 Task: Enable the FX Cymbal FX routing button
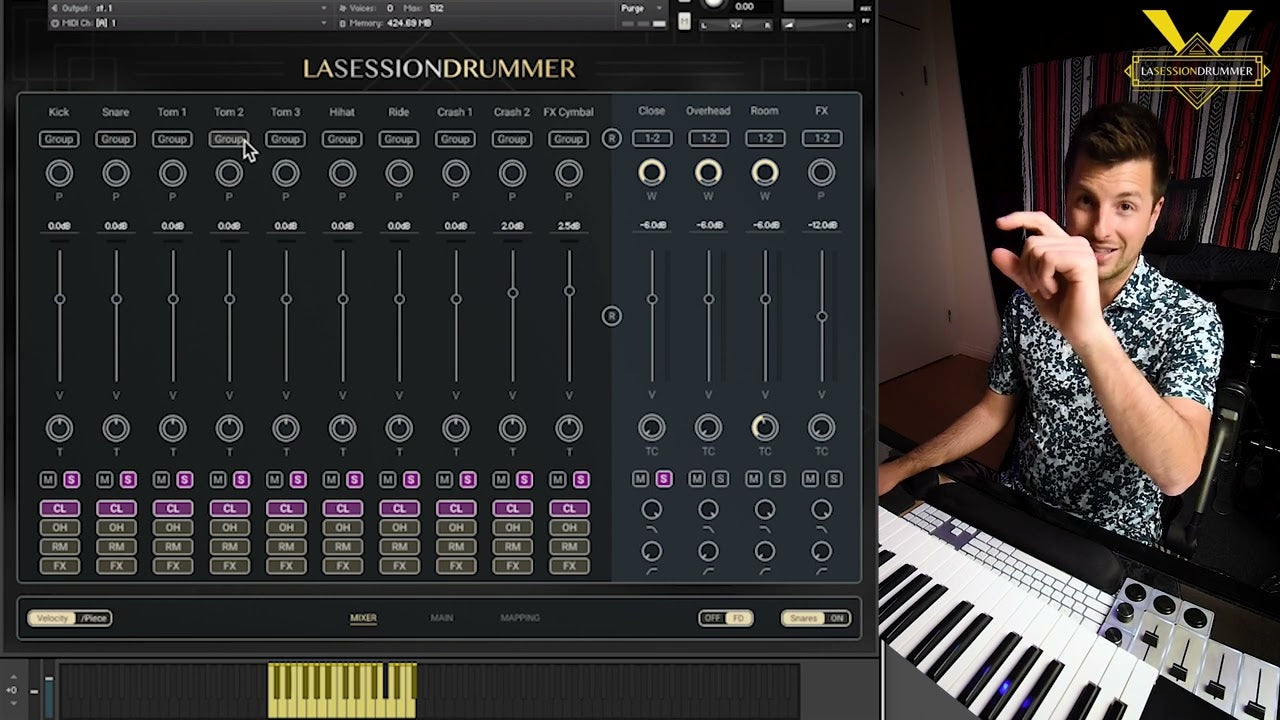pos(568,566)
